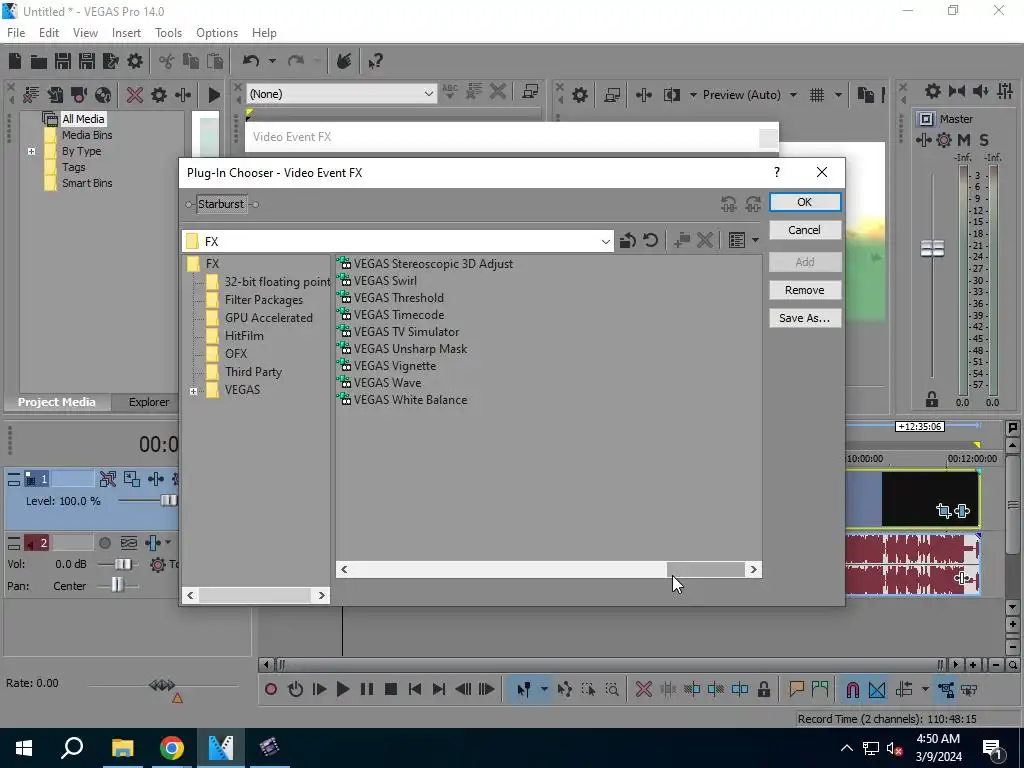Open the Views dropdown arrow in Plug-In Chooser
The width and height of the screenshot is (1024, 768).
tap(756, 240)
